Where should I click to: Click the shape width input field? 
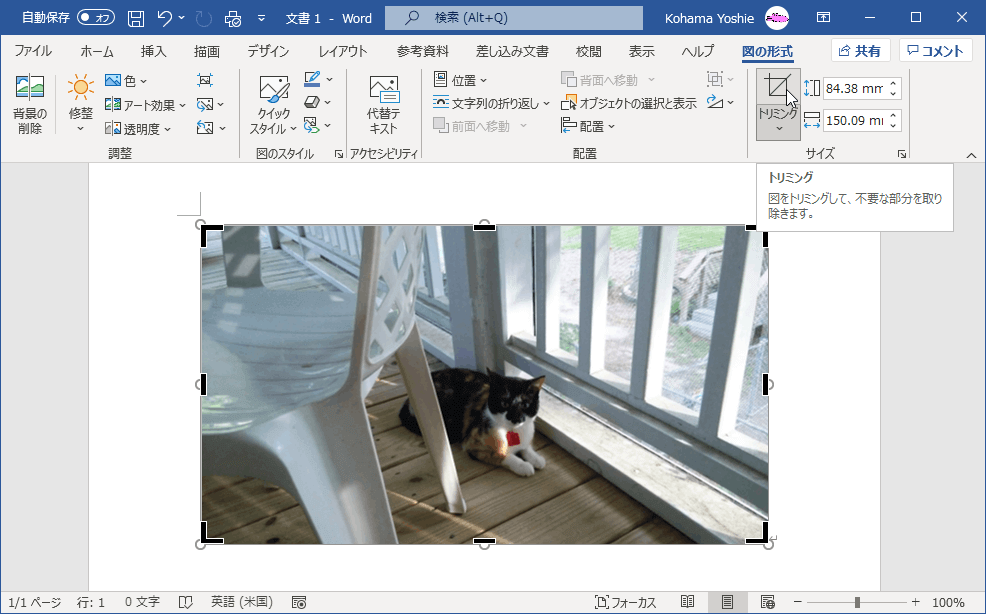click(x=854, y=120)
